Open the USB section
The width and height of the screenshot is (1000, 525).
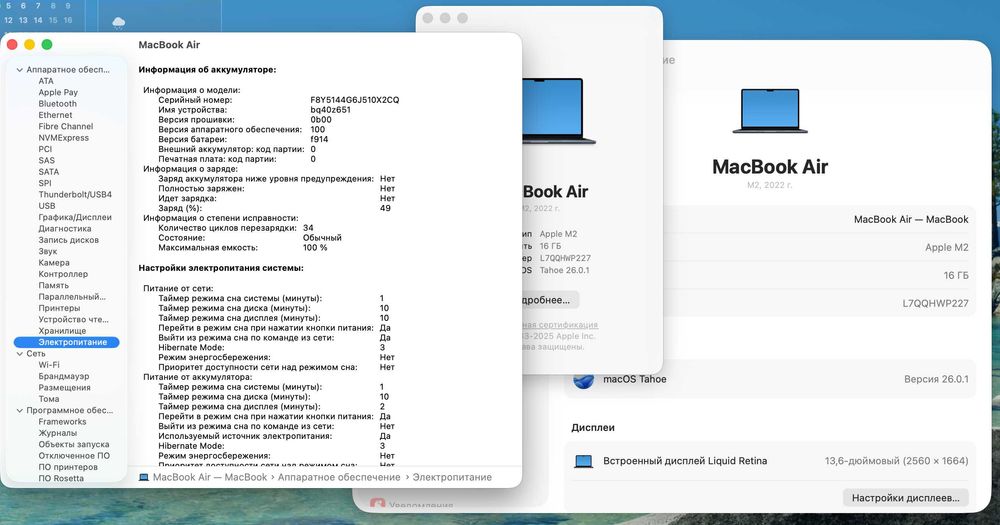pyautogui.click(x=47, y=206)
